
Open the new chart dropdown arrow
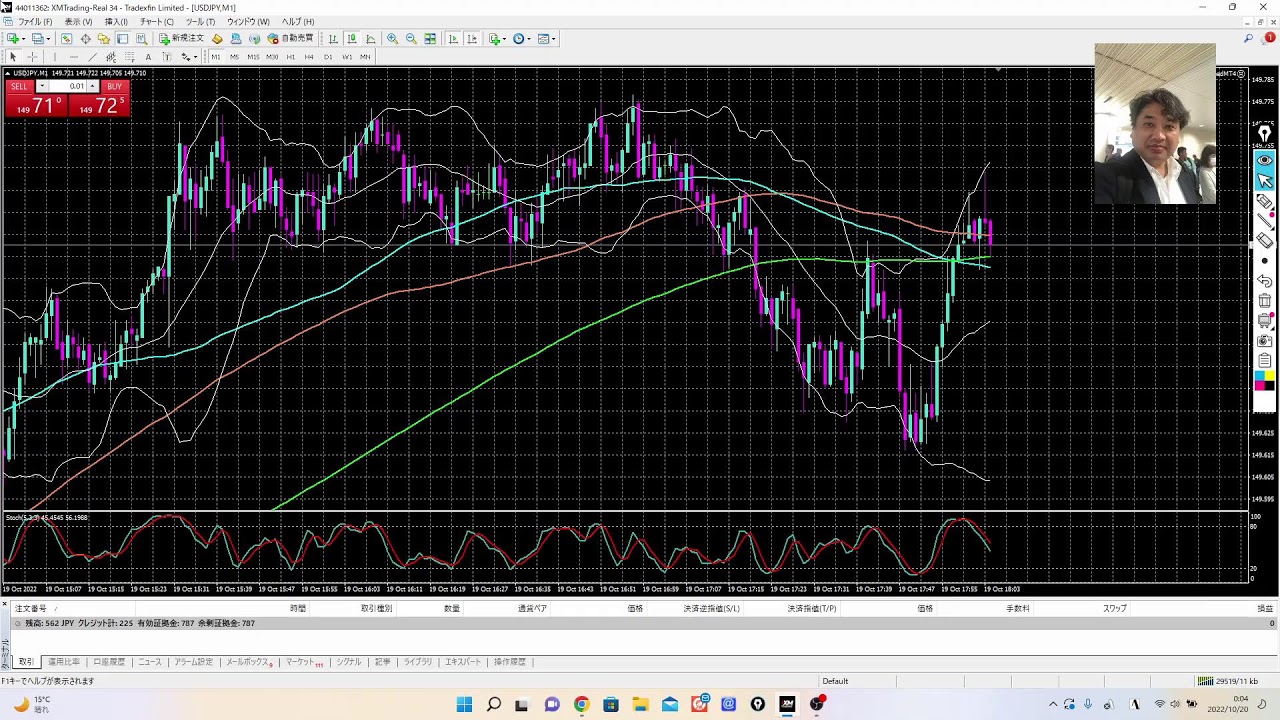click(x=24, y=39)
